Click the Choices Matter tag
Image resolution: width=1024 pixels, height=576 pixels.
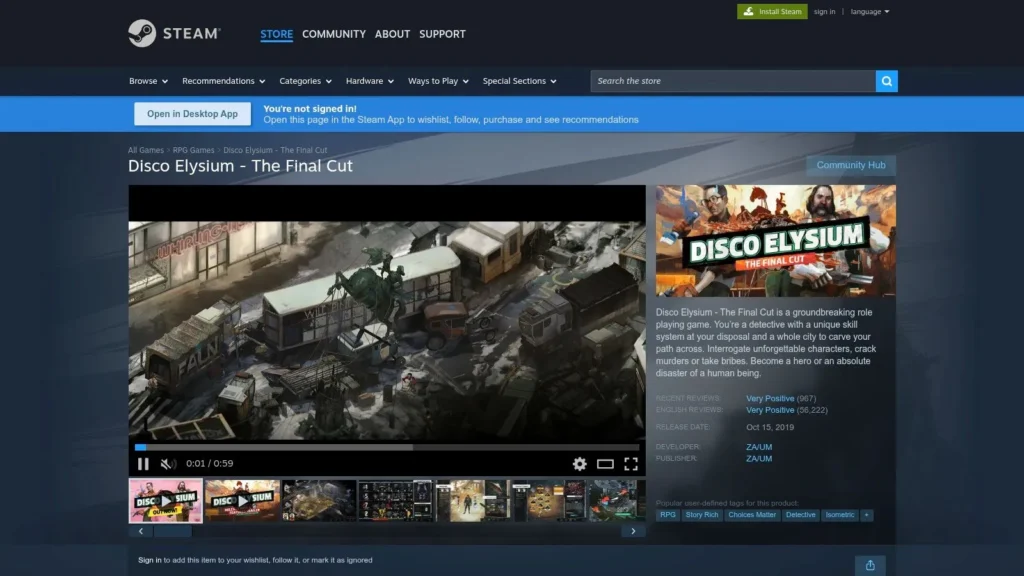click(752, 515)
